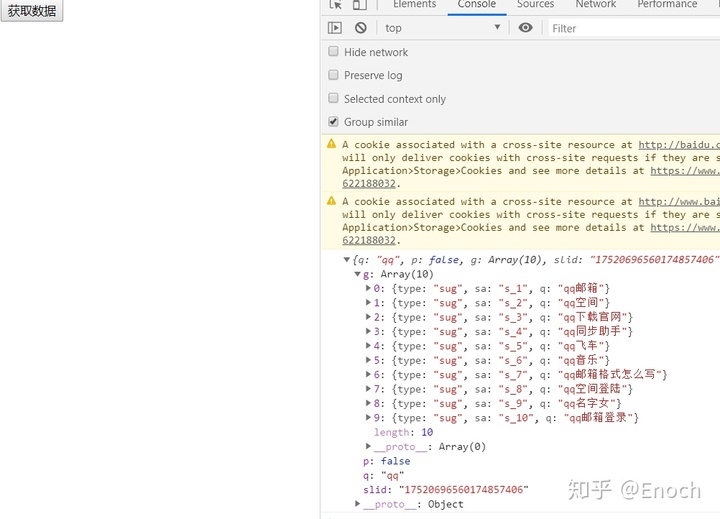Open the Elements tab
Viewport: 720px width, 519px height.
(414, 5)
